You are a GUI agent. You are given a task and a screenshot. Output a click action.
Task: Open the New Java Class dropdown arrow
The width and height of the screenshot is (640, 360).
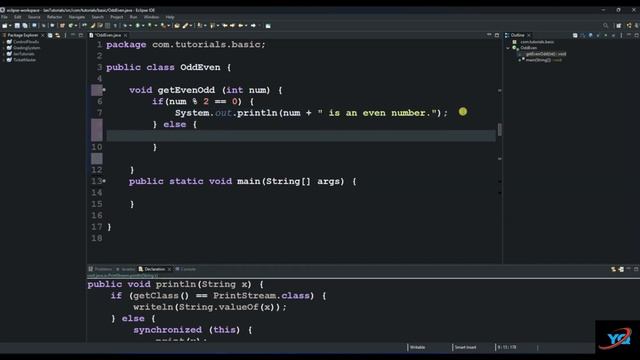coord(76,25)
